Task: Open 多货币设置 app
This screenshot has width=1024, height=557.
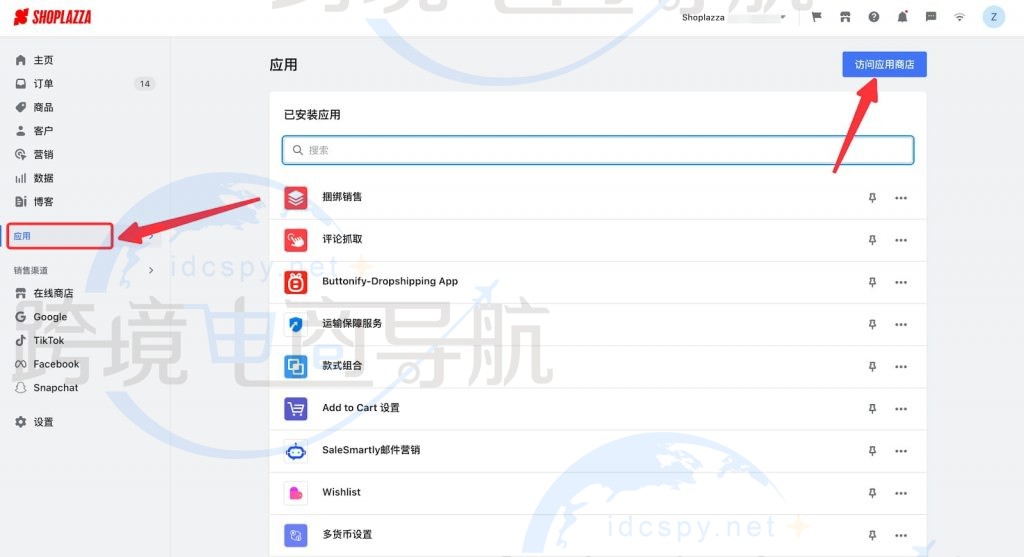Action: click(347, 534)
